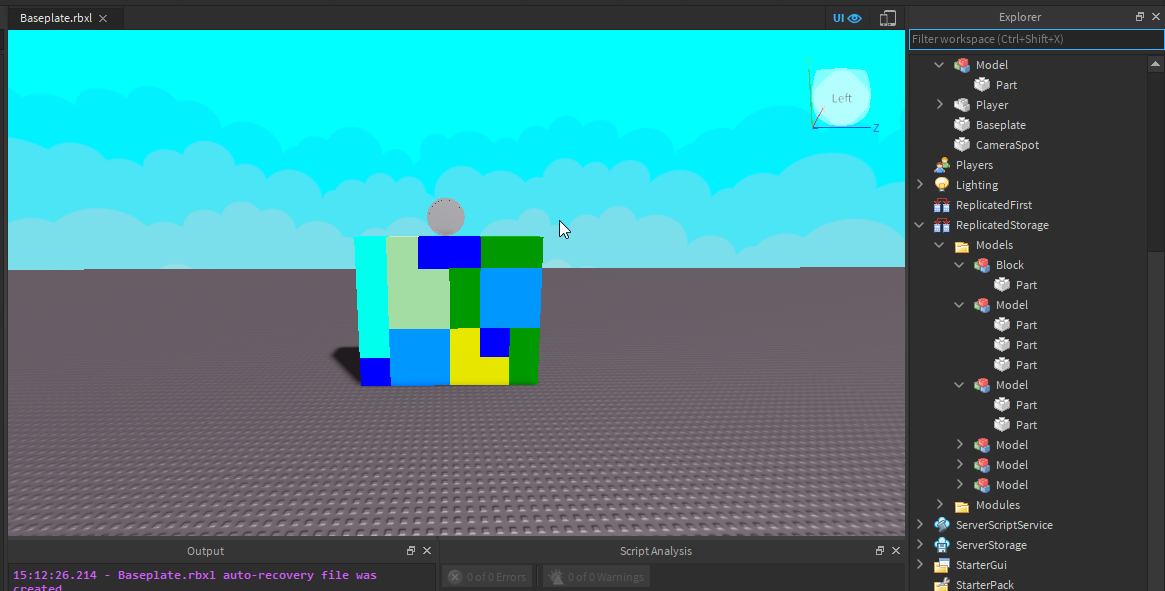Switch to the Baseplate.rbxl tab
Image resolution: width=1165 pixels, height=591 pixels.
point(58,17)
